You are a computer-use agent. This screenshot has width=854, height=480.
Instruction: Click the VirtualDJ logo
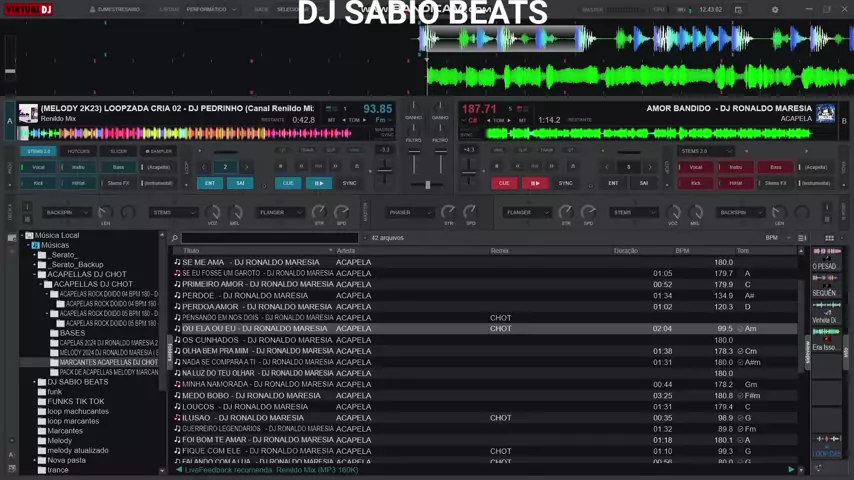[27, 9]
